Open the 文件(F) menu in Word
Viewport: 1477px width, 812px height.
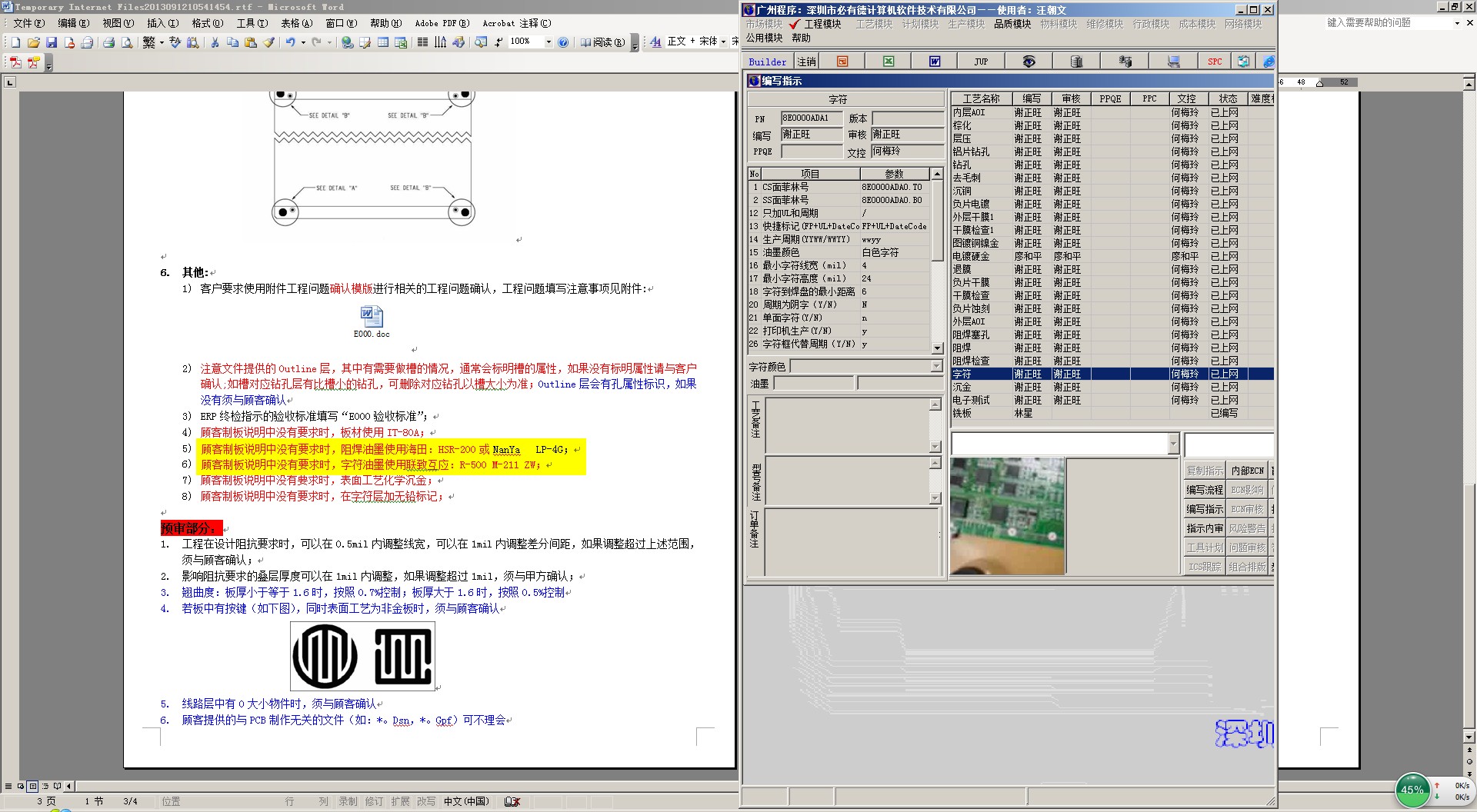(x=29, y=23)
